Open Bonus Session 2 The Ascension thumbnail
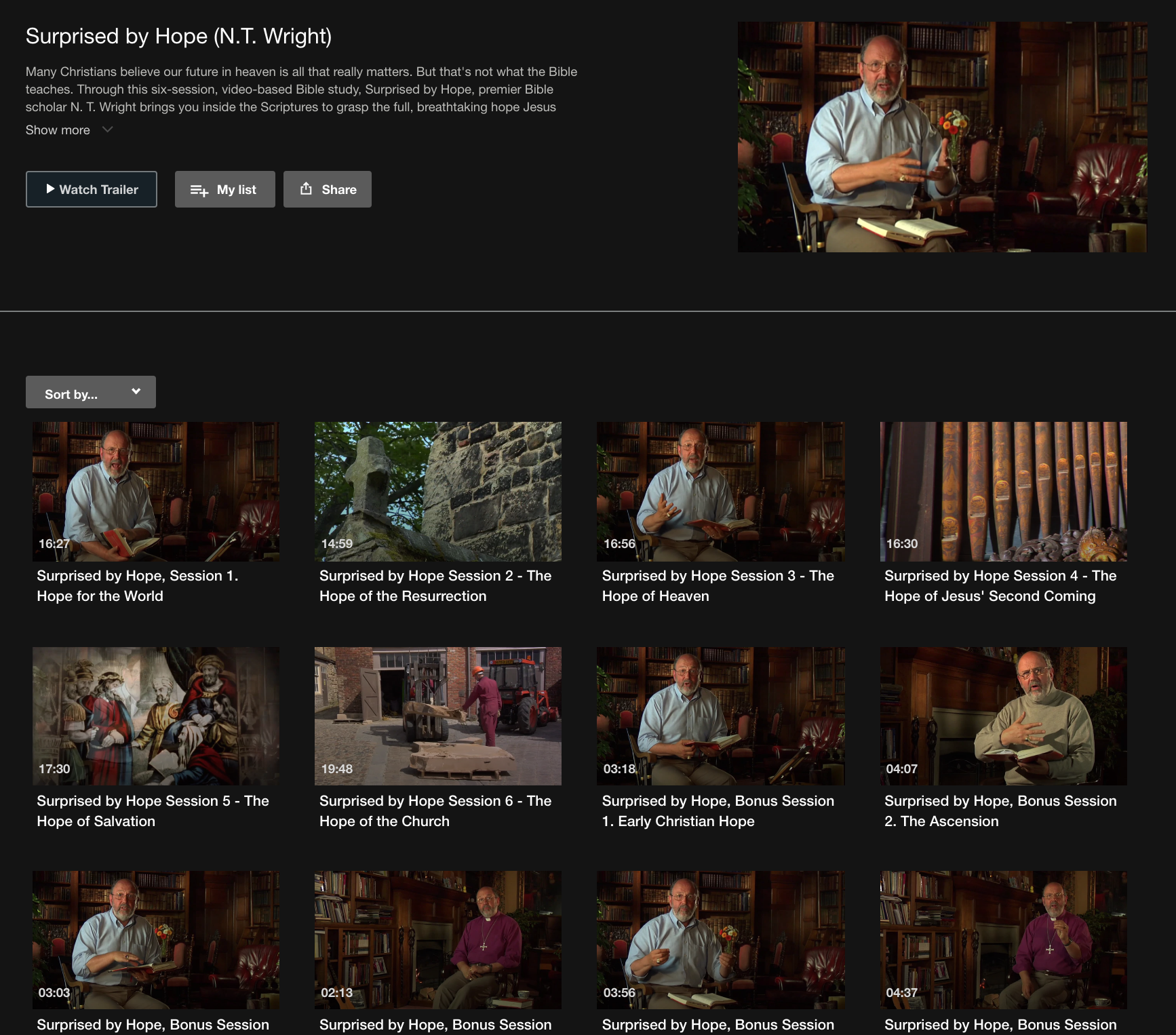The height and width of the screenshot is (1035, 1176). point(1004,716)
